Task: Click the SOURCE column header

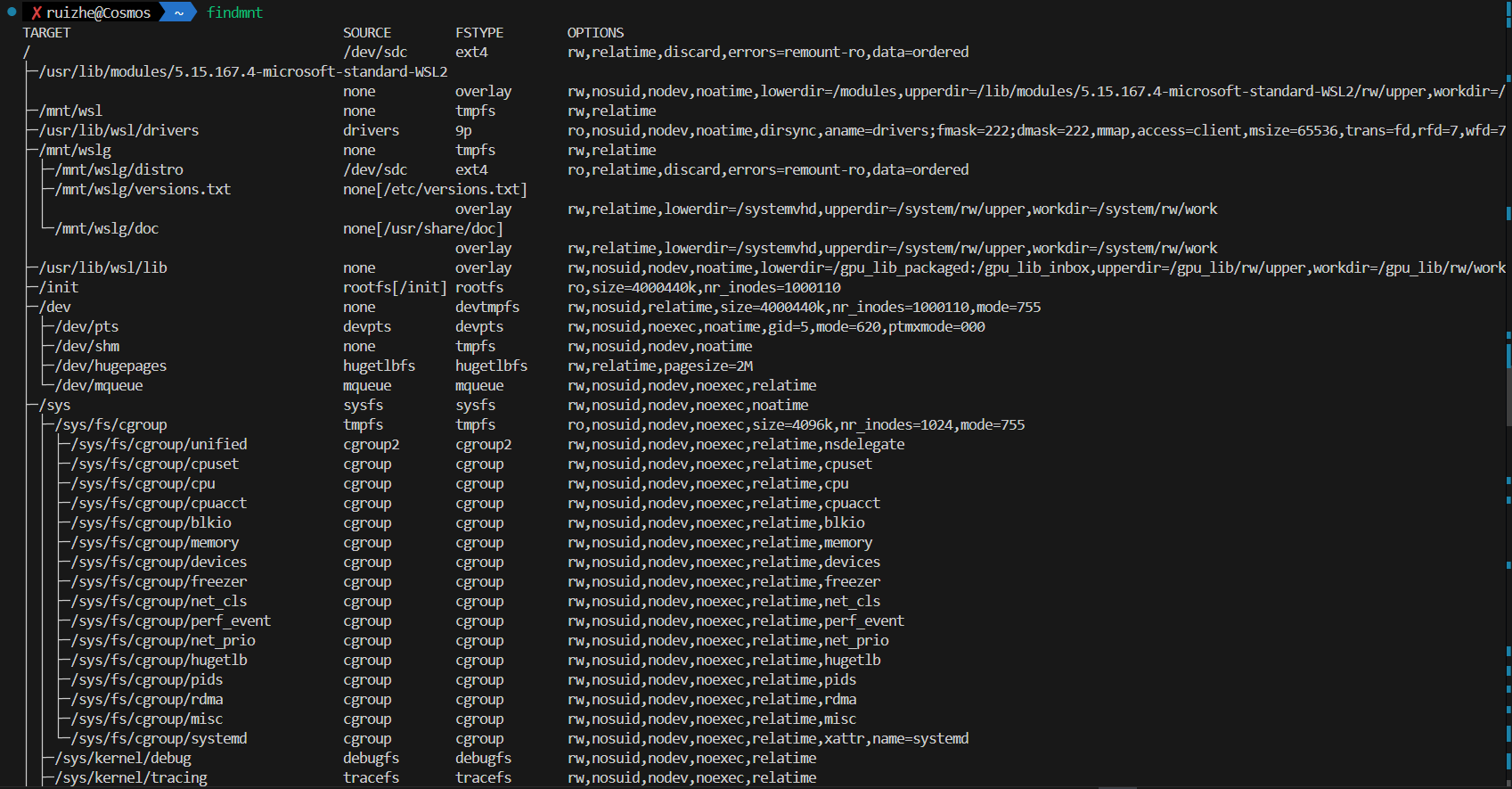Action: [367, 33]
